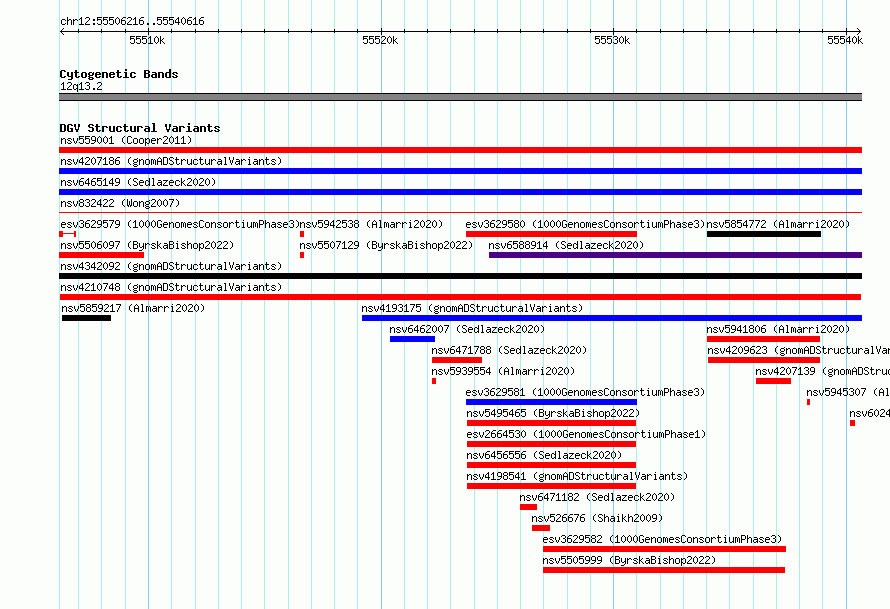The image size is (890, 609).
Task: Open nsv4193175 gnomAD variant label
Action: click(472, 308)
